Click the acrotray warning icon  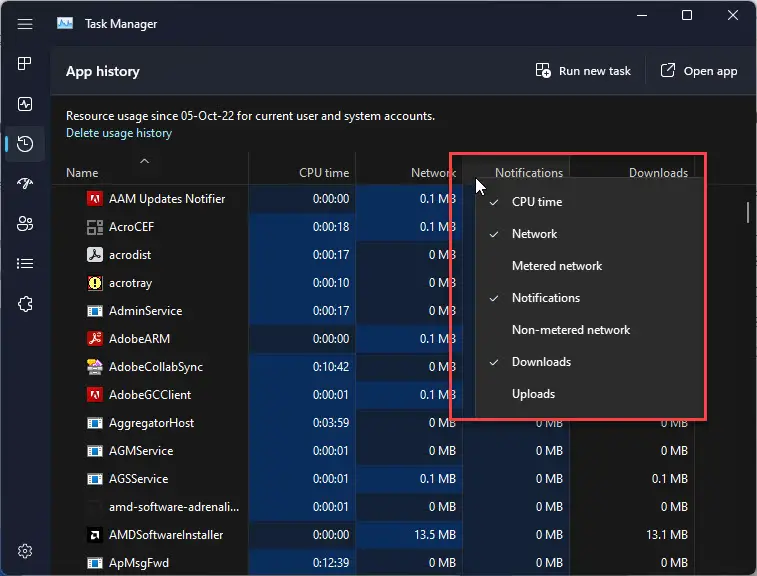click(x=95, y=282)
